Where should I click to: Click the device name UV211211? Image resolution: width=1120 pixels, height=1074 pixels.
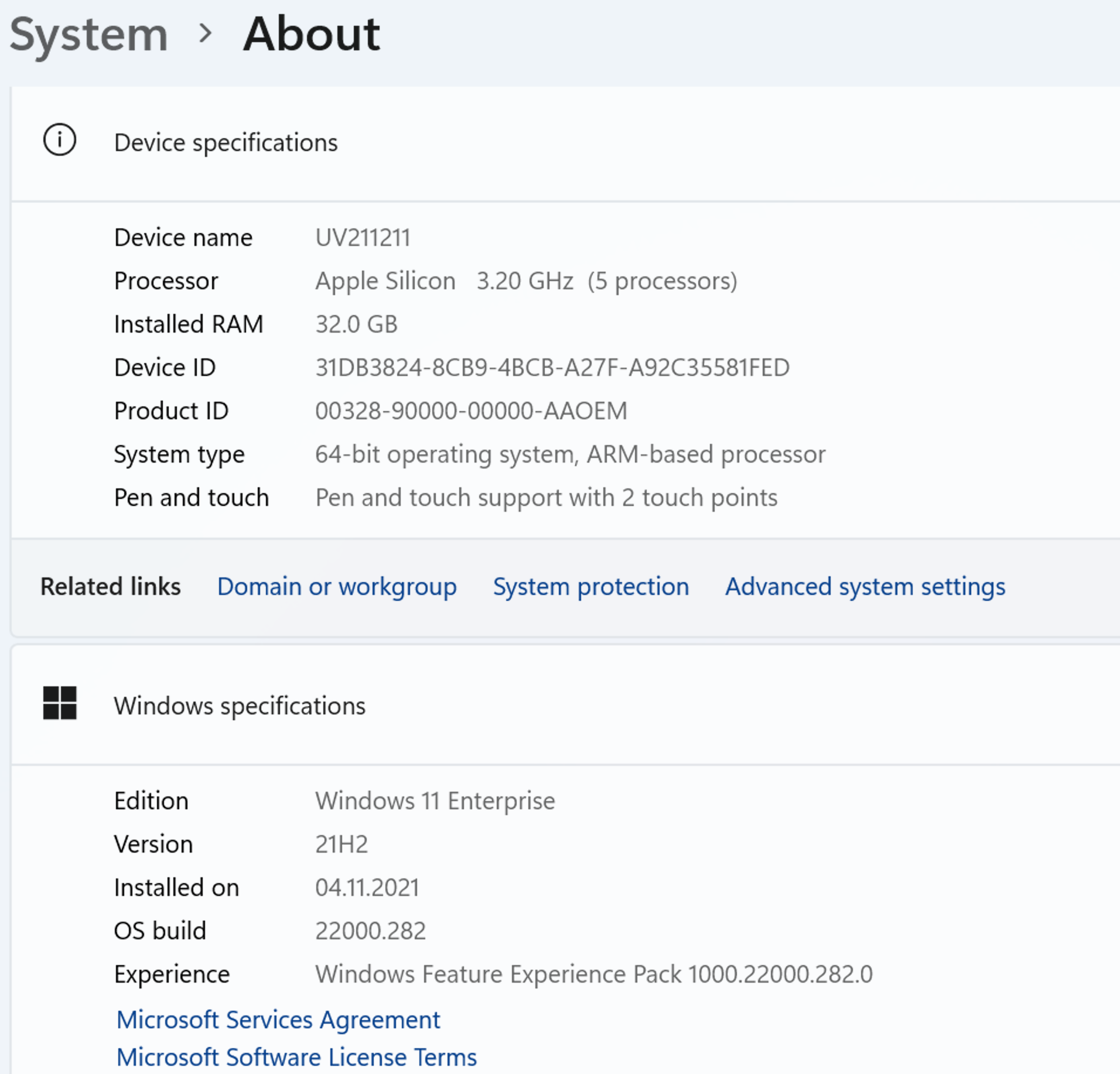pyautogui.click(x=363, y=238)
